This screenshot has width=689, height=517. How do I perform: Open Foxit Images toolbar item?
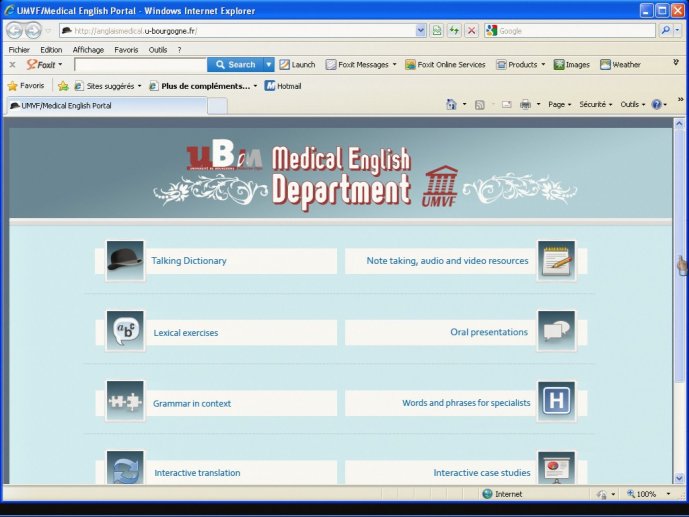pyautogui.click(x=572, y=65)
